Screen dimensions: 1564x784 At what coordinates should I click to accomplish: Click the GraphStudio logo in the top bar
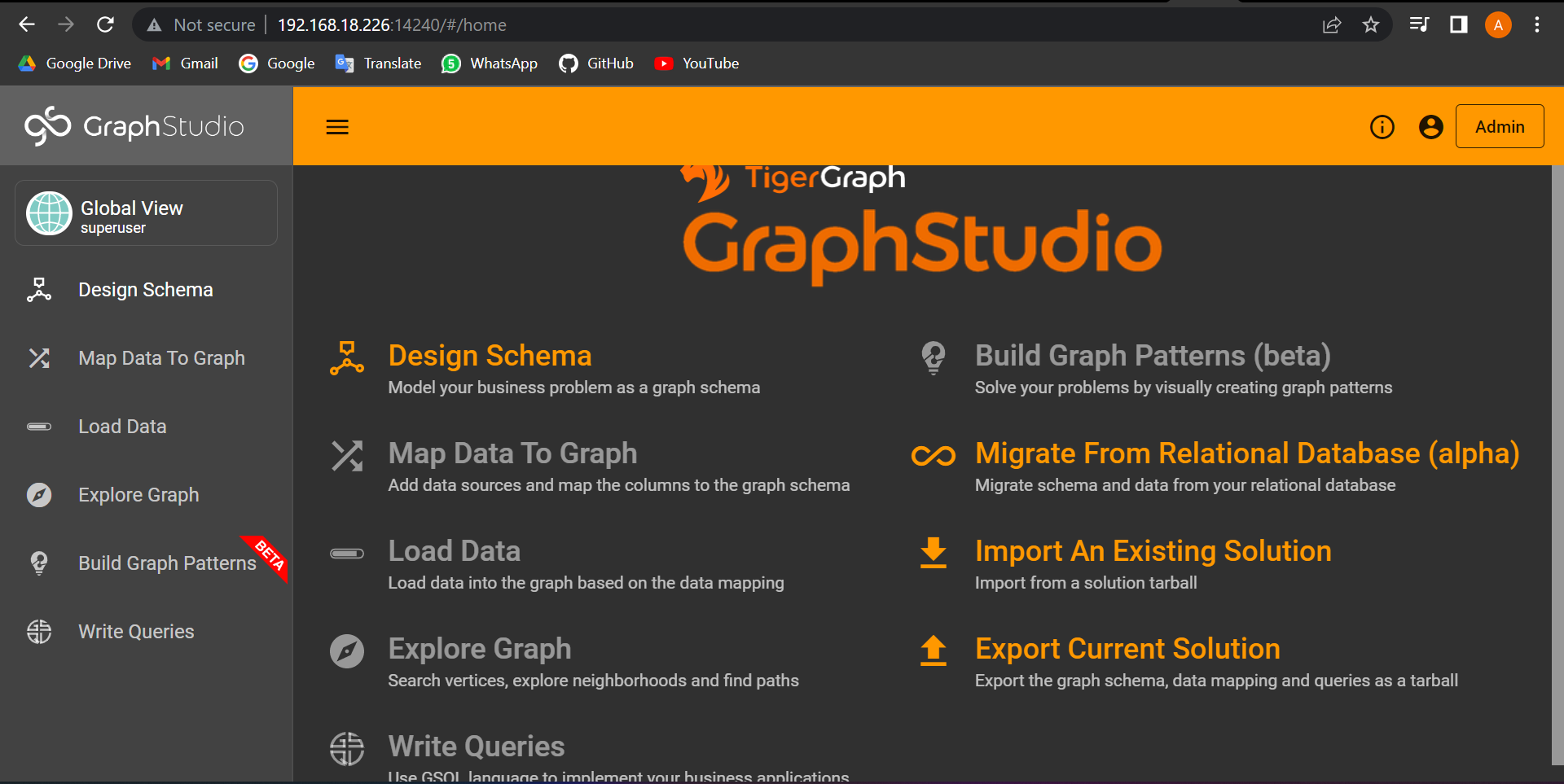point(134,125)
